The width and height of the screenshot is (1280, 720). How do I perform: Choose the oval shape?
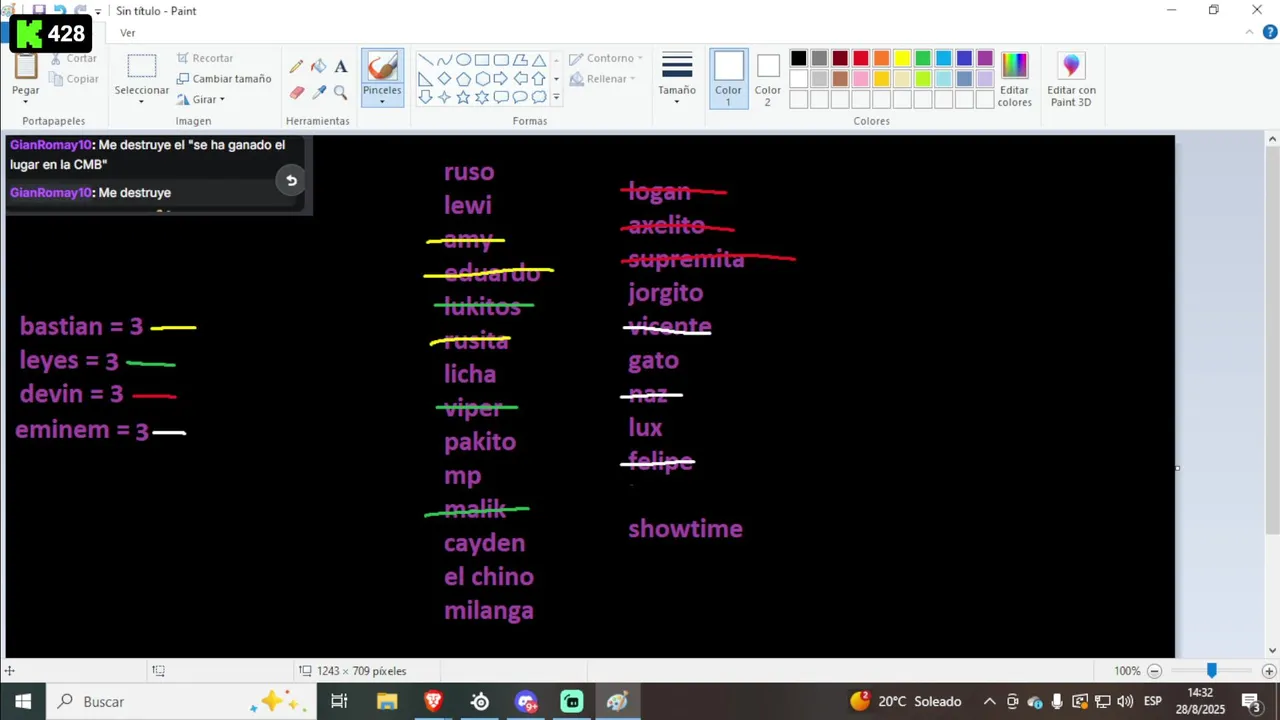pos(463,60)
